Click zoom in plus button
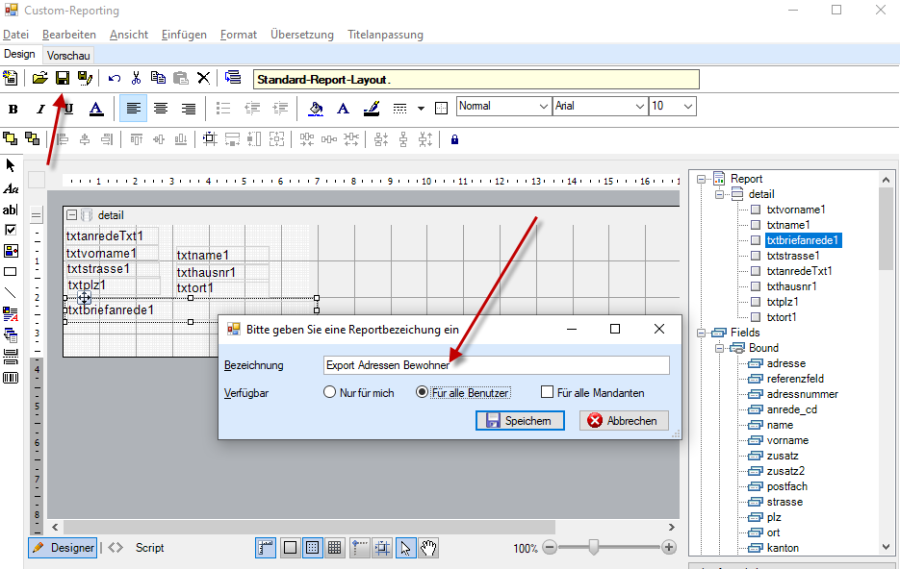The width and height of the screenshot is (900, 569). pos(669,547)
